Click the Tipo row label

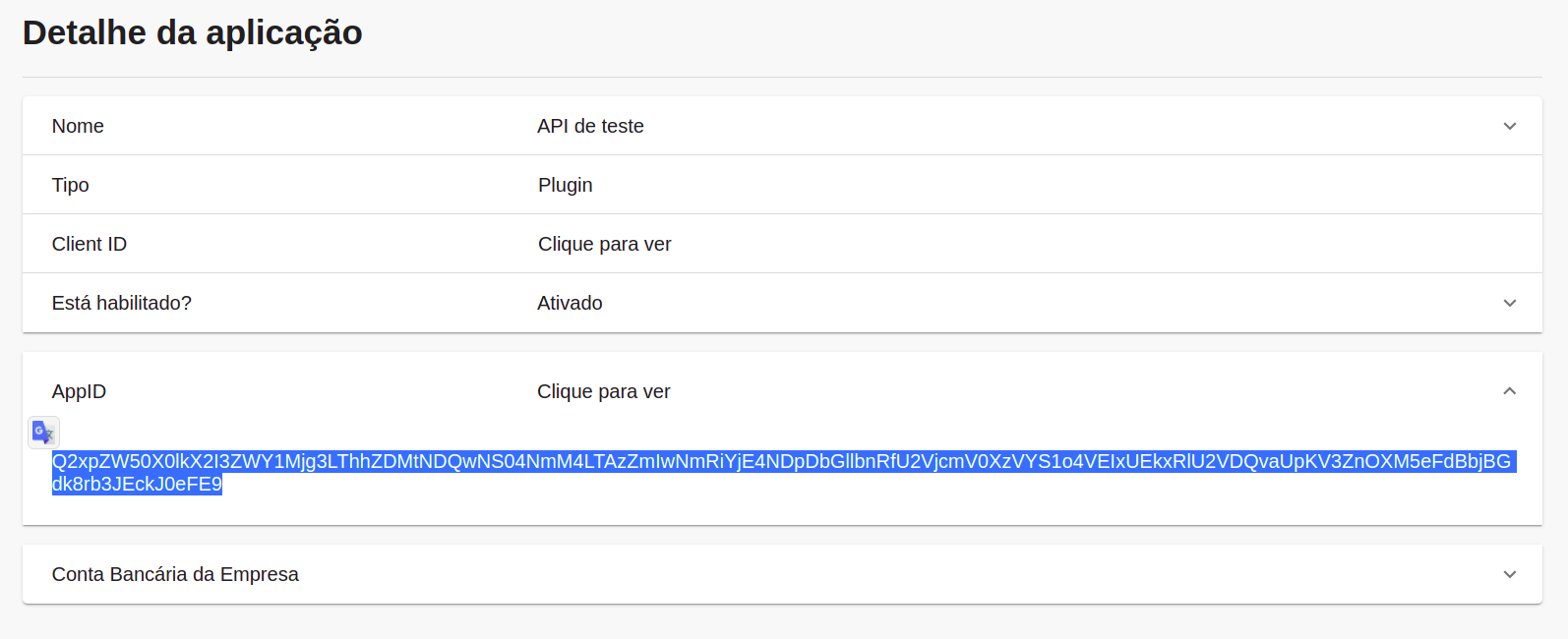pyautogui.click(x=71, y=185)
